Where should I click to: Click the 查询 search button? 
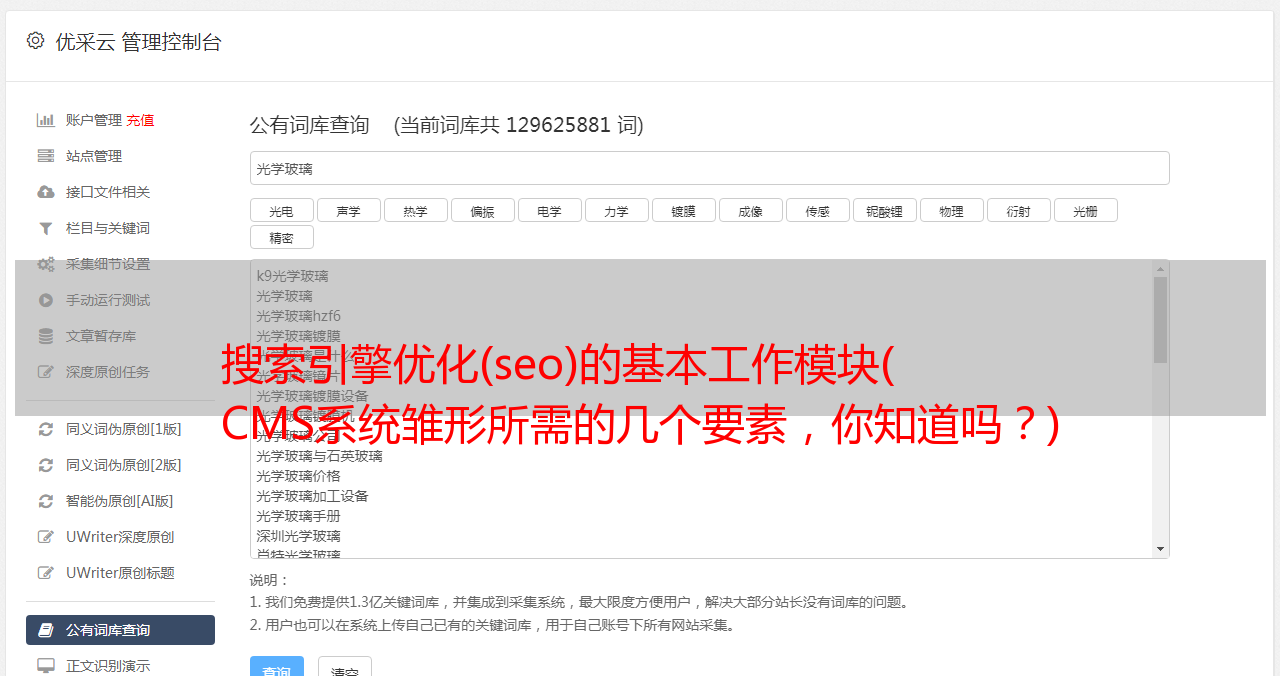pos(277,668)
